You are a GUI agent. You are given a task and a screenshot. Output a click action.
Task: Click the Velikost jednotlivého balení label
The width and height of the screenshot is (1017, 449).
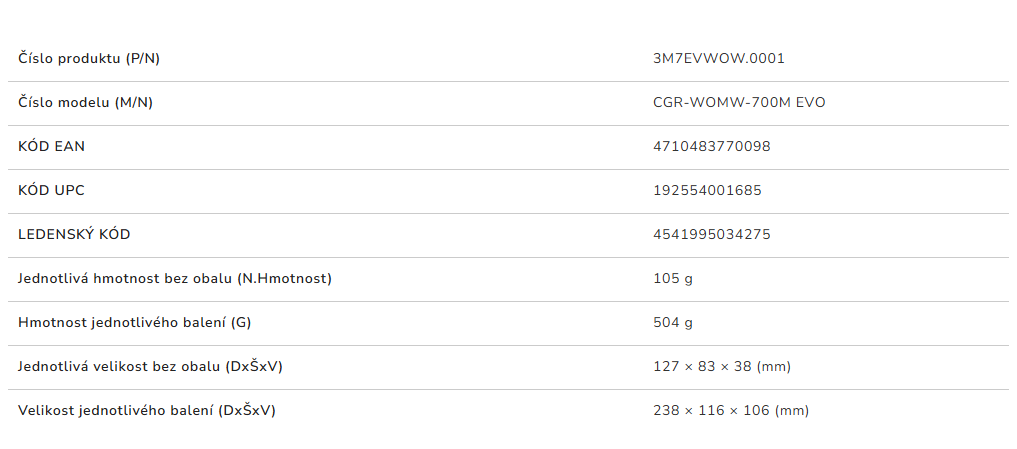coord(146,410)
